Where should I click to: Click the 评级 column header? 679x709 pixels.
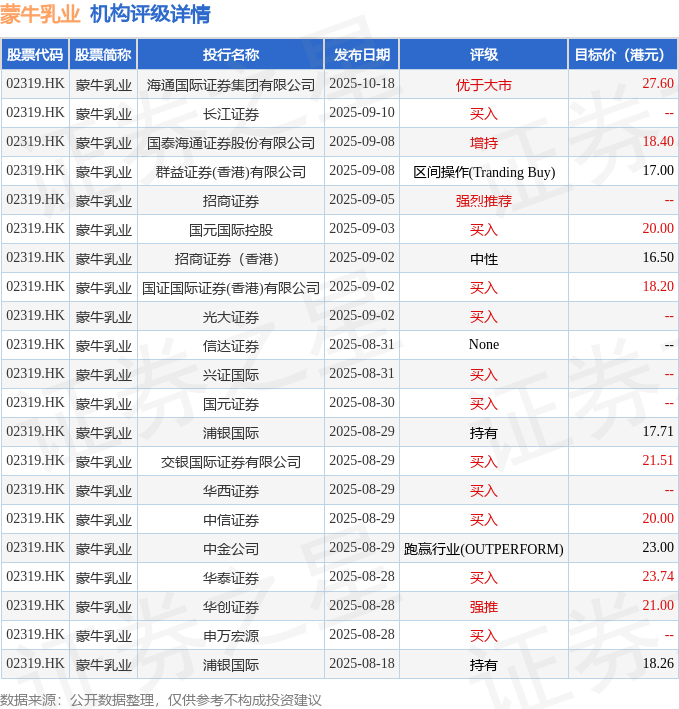pos(484,55)
